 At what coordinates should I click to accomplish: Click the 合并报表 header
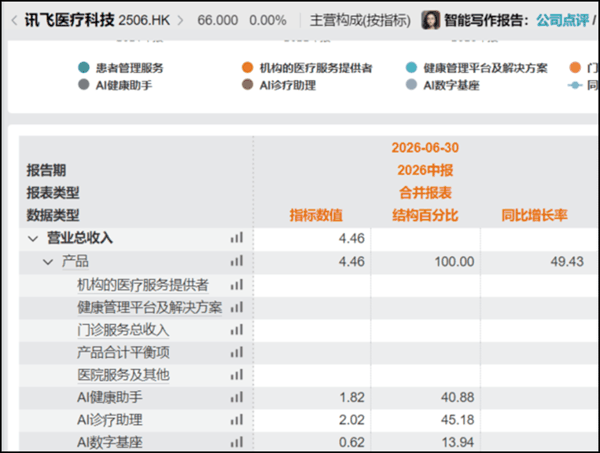pyautogui.click(x=425, y=193)
